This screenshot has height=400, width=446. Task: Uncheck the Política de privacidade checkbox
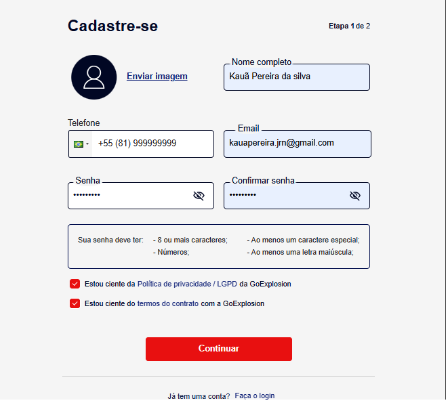pos(75,284)
